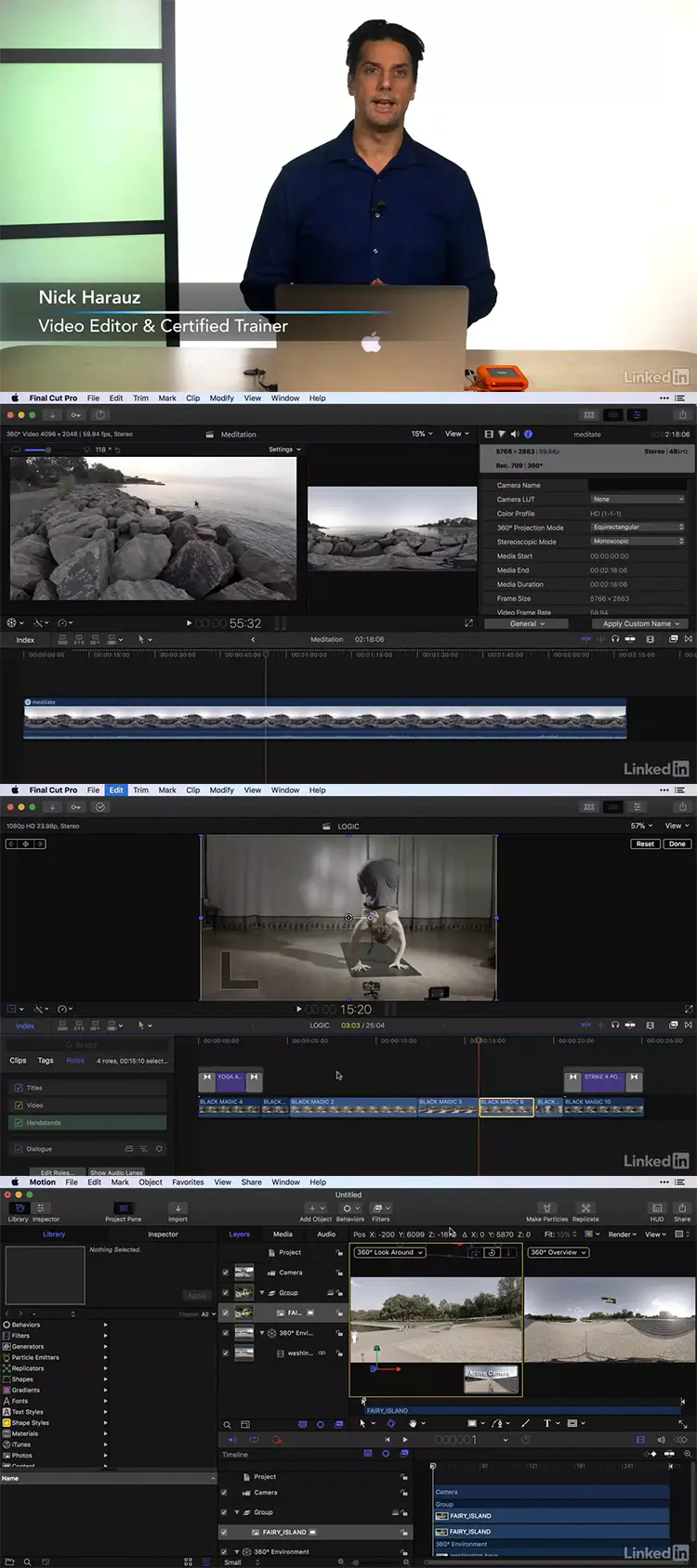Disable the Camera layer checkbox in Motion Layers
697x1568 pixels.
[x=225, y=1273]
